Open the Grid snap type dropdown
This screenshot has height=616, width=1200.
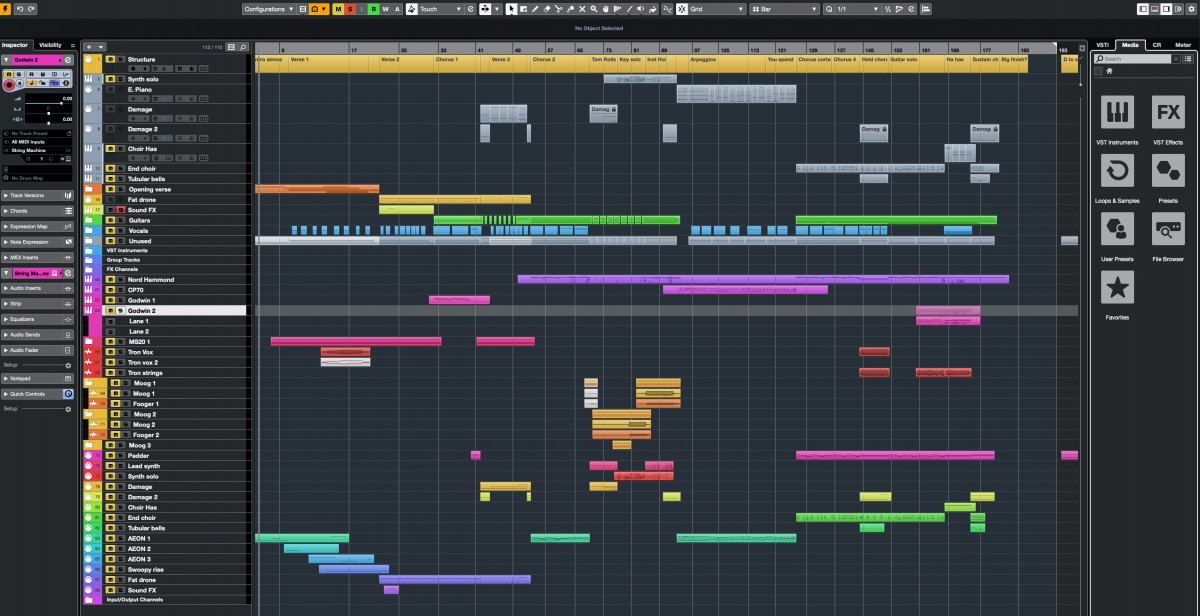[716, 9]
